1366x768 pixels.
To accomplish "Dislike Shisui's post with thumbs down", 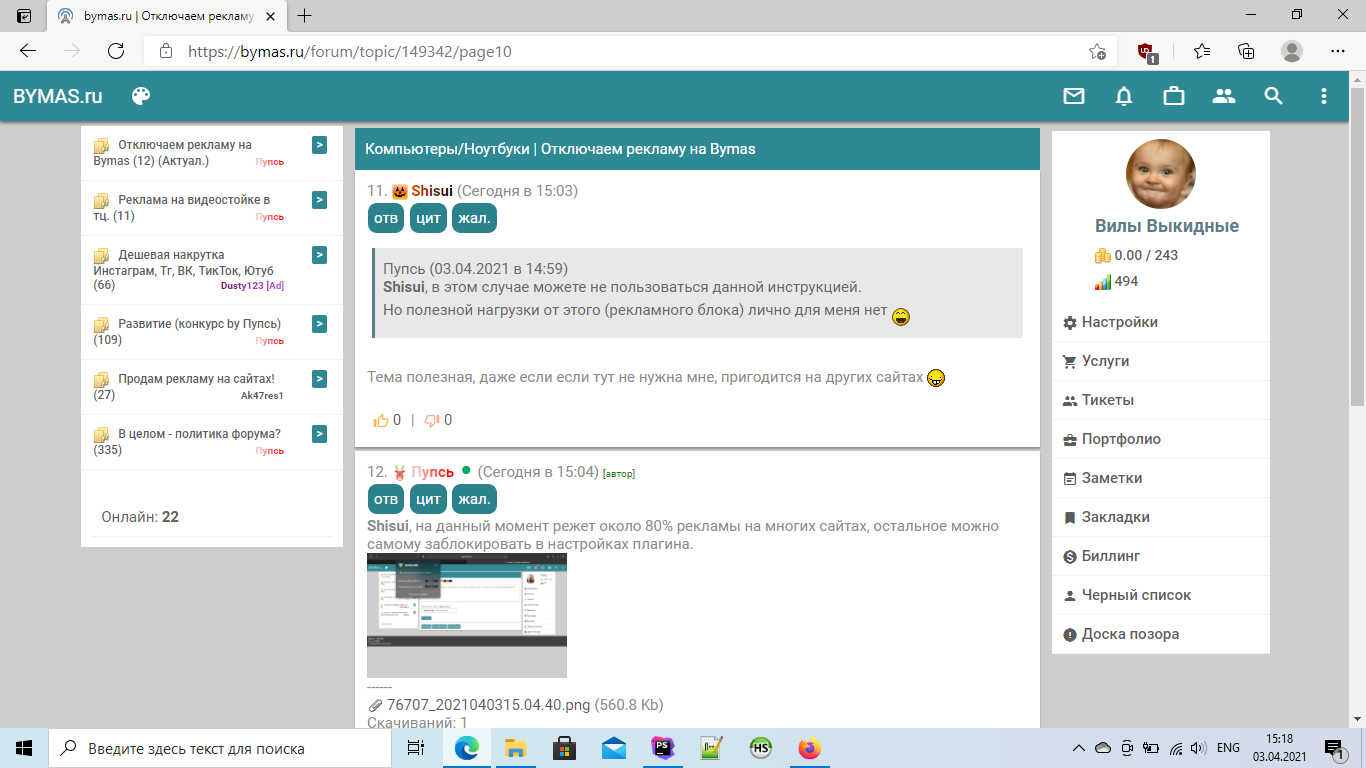I will 432,421.
